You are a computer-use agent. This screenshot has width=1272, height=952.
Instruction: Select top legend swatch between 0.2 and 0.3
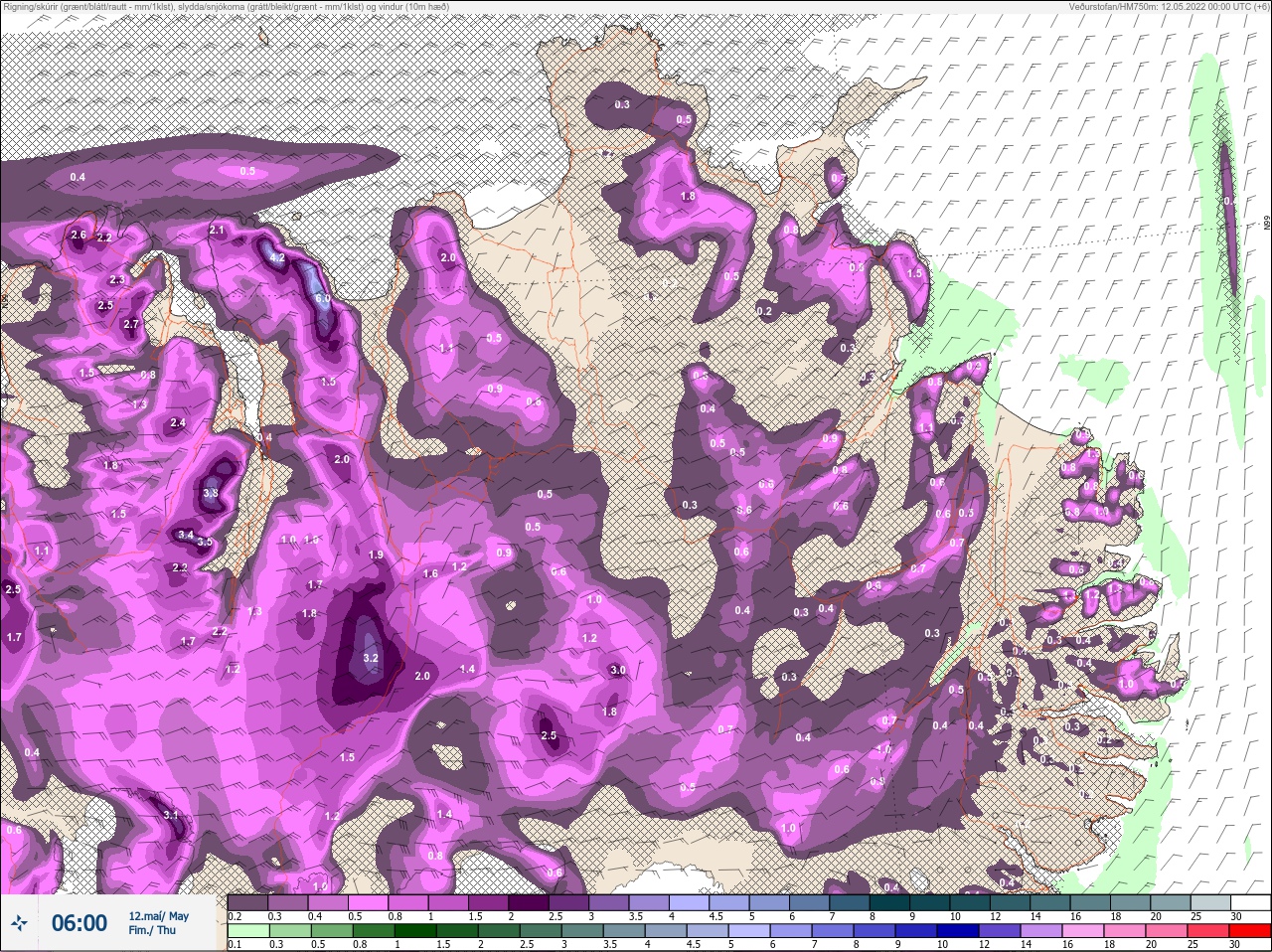pos(247,901)
